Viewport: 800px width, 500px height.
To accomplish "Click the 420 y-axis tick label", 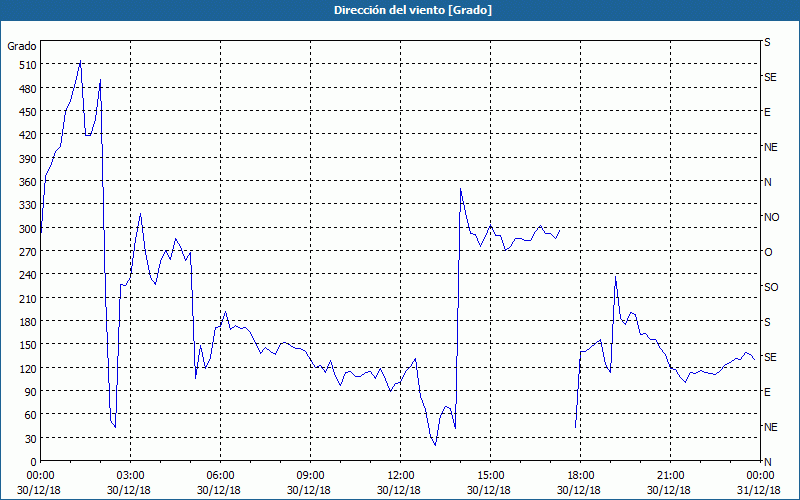I will pos(28,135).
